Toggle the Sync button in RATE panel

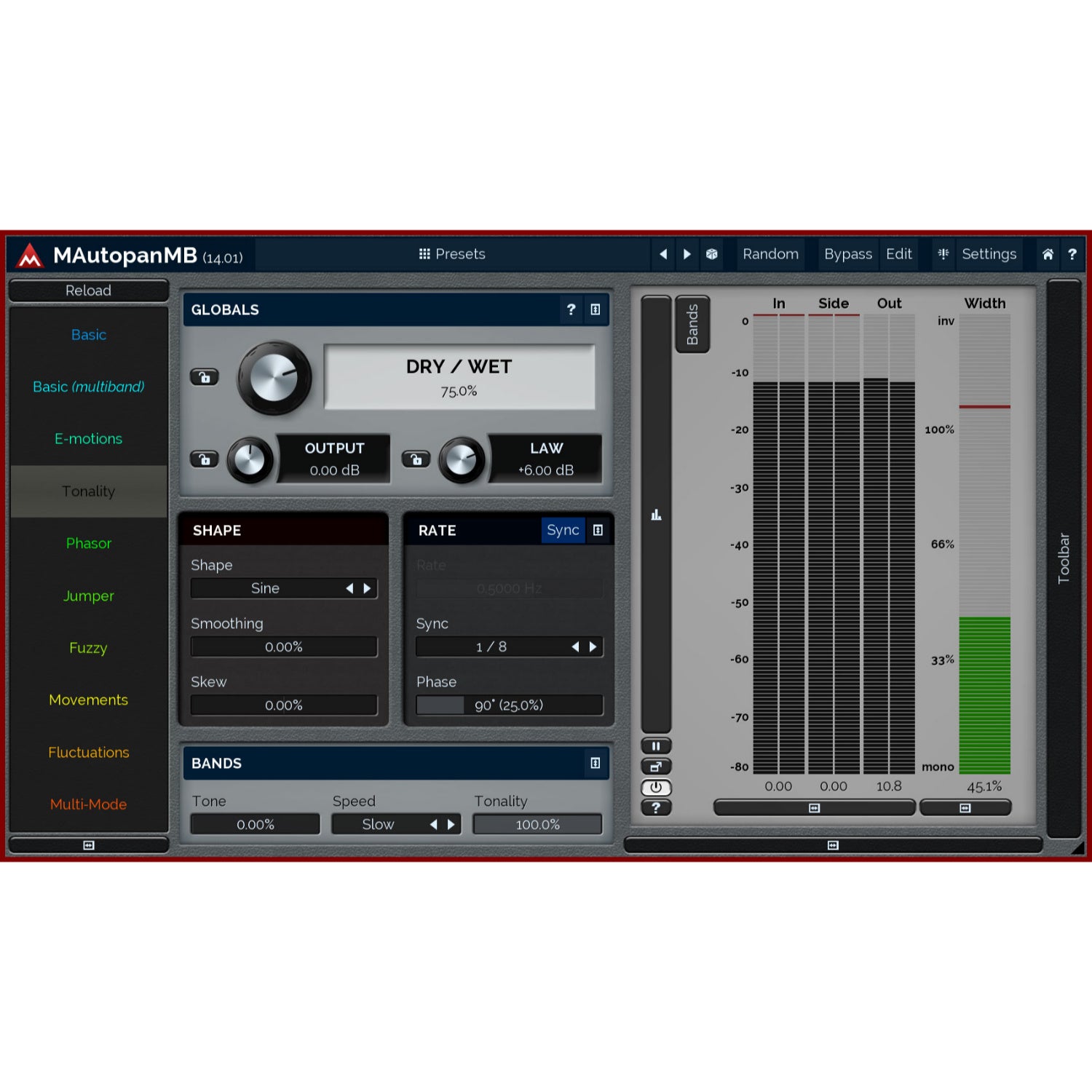563,530
